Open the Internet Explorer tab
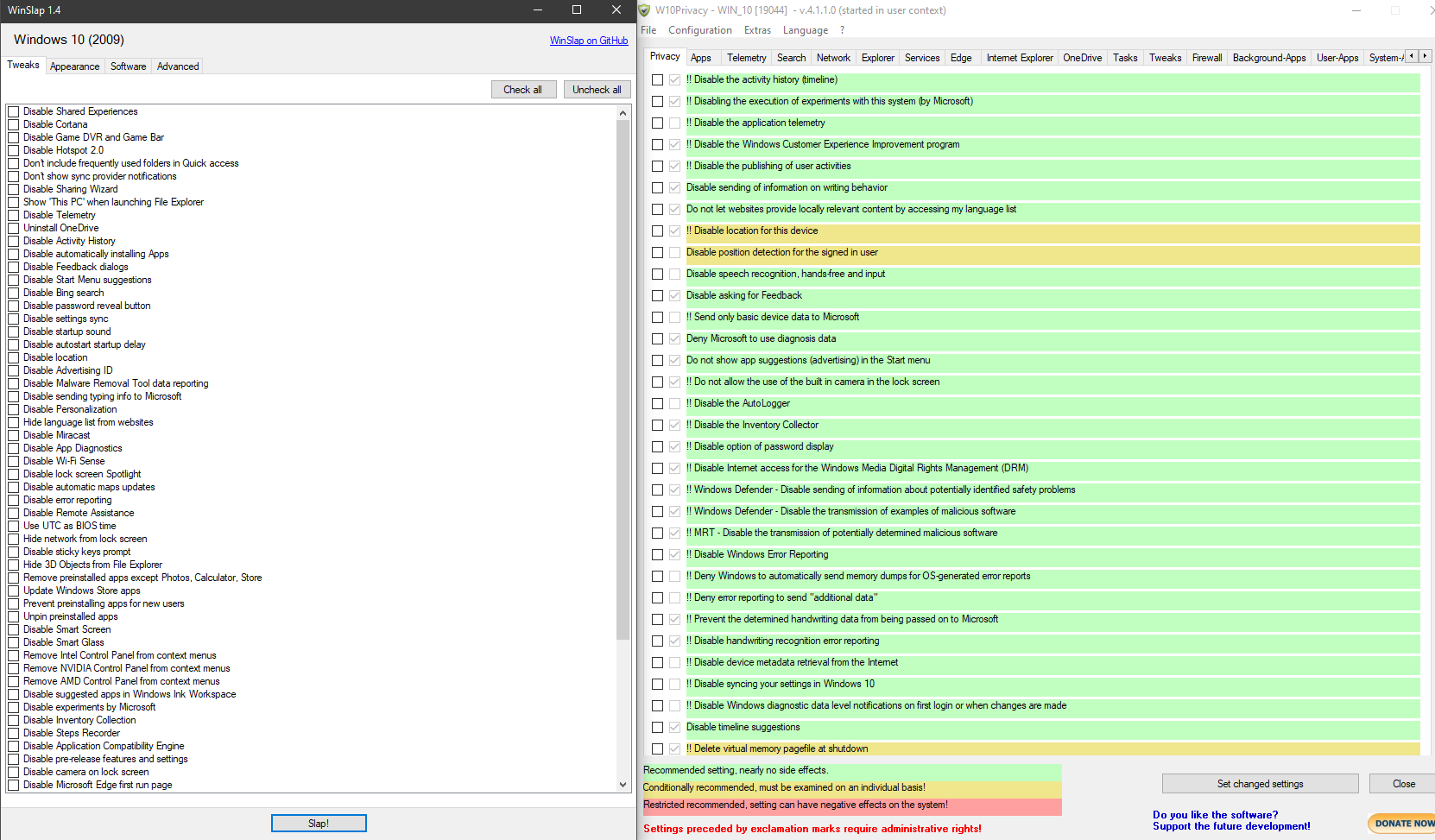Image resolution: width=1435 pixels, height=840 pixels. point(1020,58)
